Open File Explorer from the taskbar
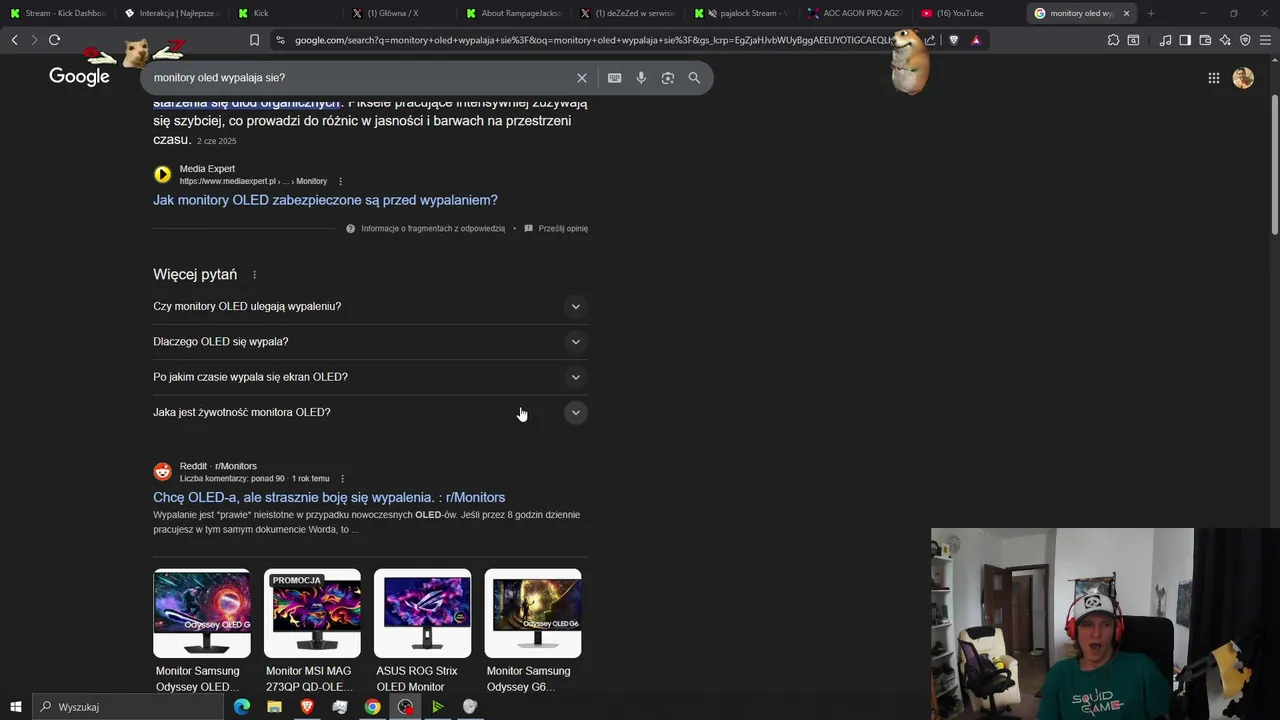Screen dimensions: 1280x720 coord(274,707)
